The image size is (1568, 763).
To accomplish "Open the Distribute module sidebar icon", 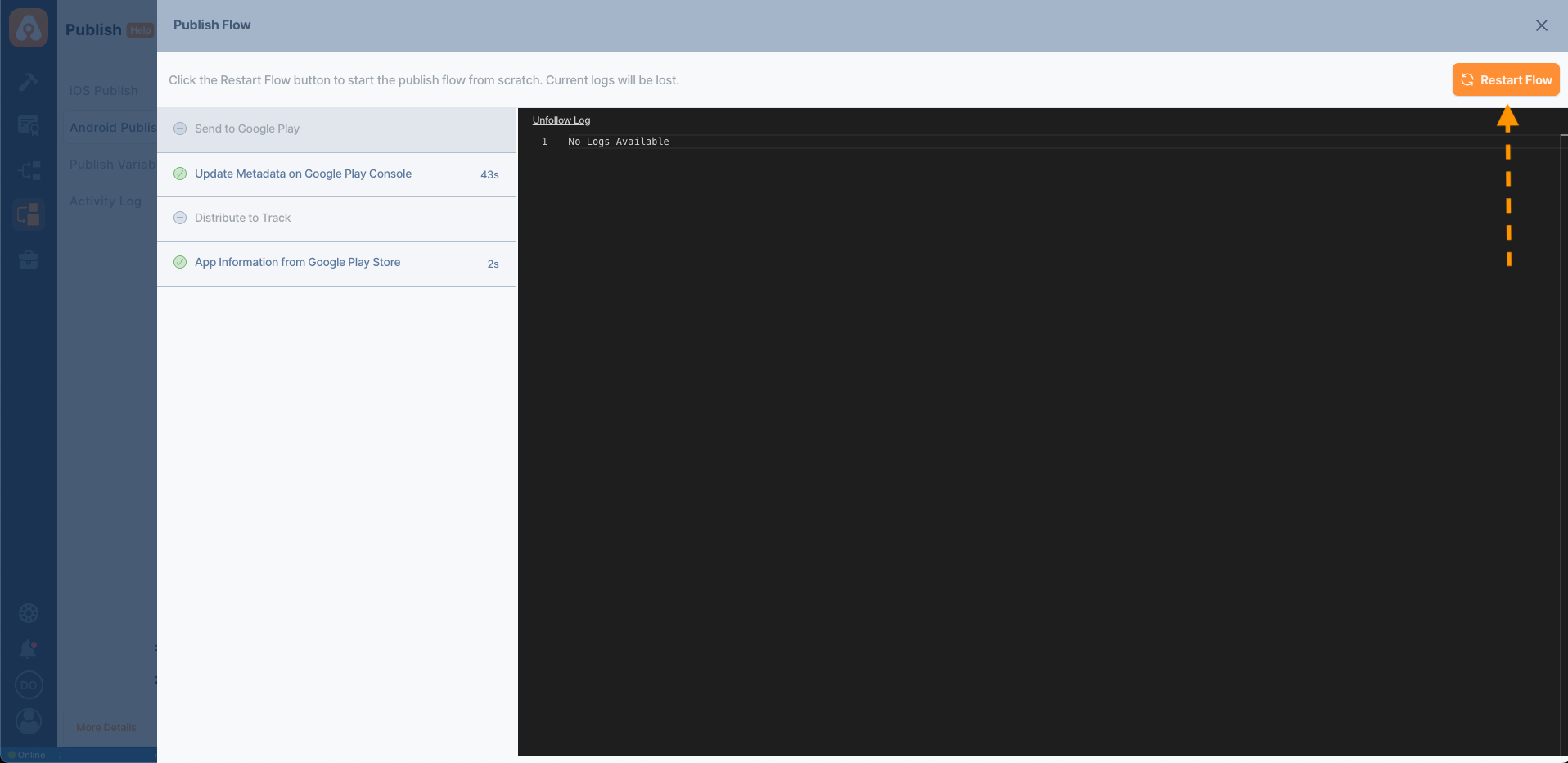I will (29, 170).
